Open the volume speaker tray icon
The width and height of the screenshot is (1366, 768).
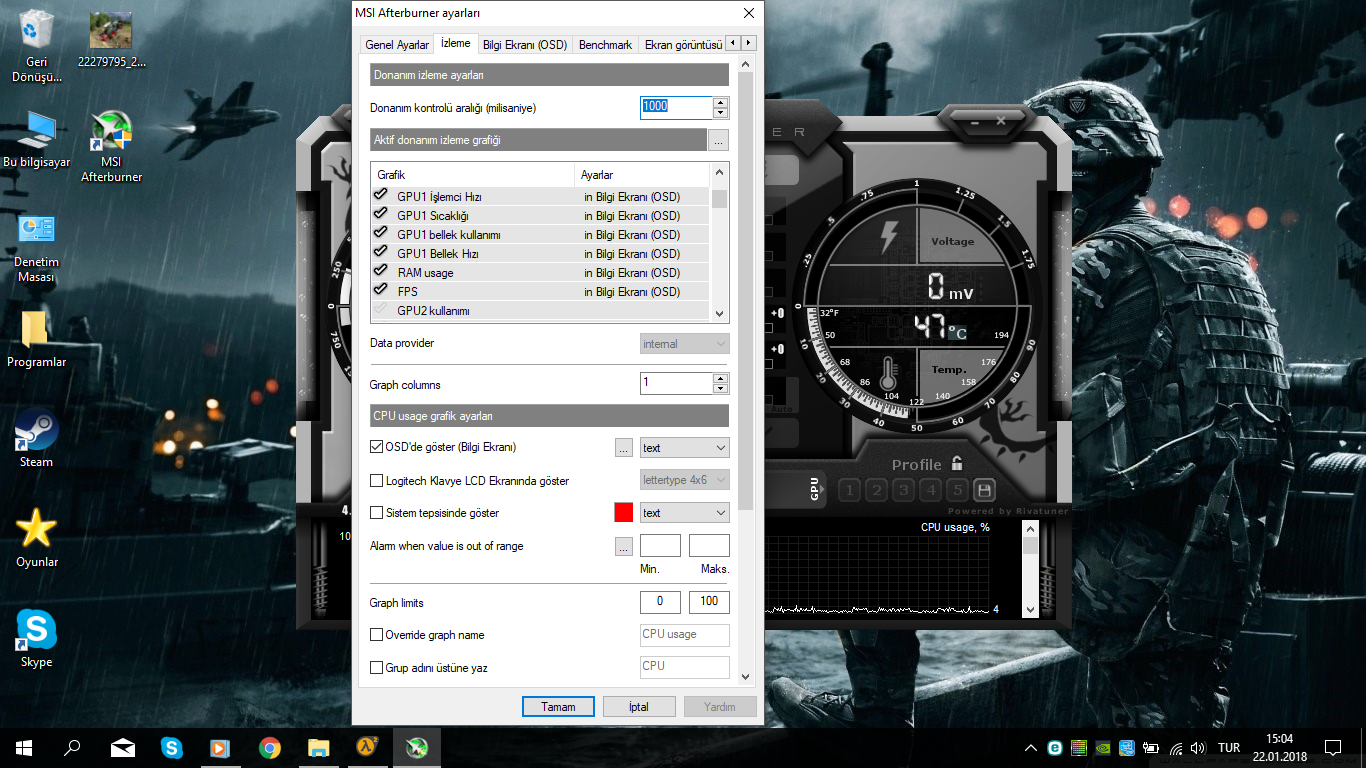coord(1198,748)
